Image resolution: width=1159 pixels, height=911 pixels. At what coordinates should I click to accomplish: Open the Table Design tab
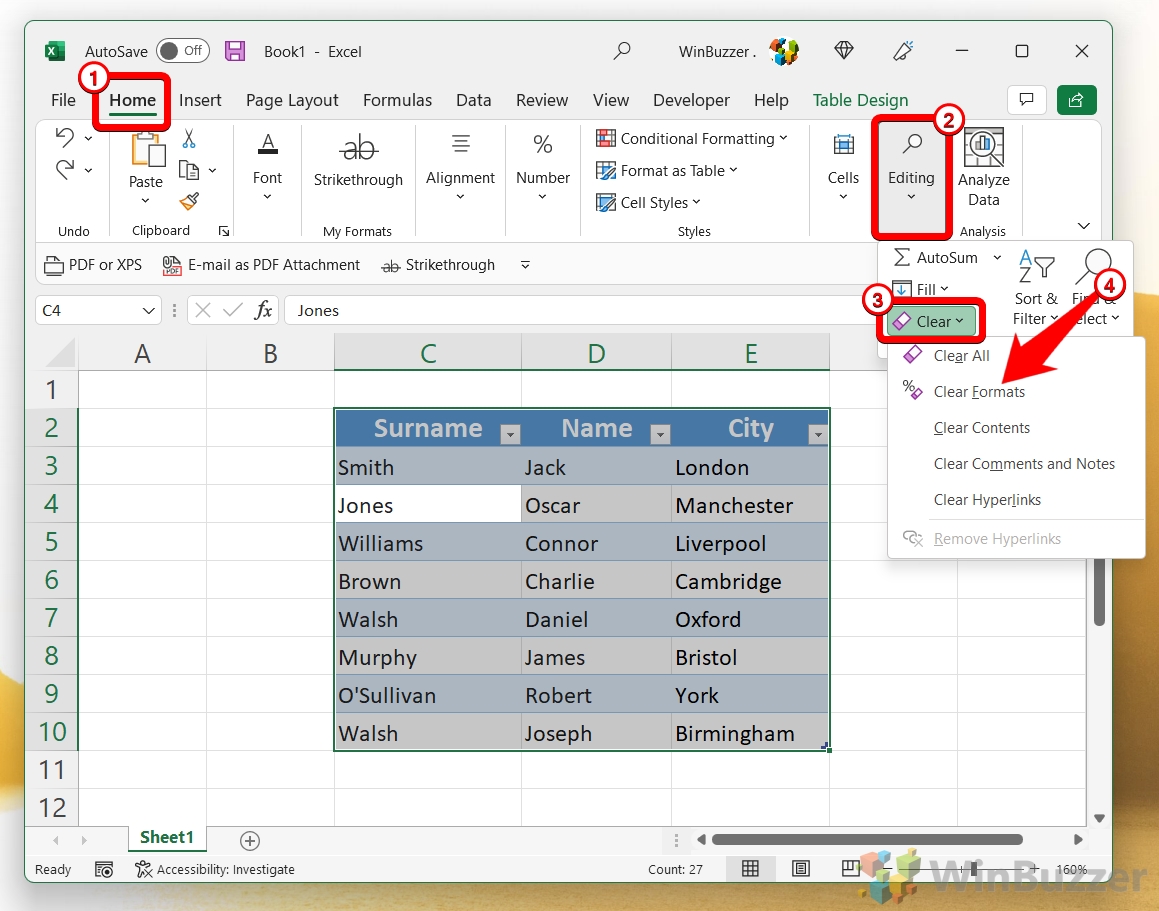(860, 100)
